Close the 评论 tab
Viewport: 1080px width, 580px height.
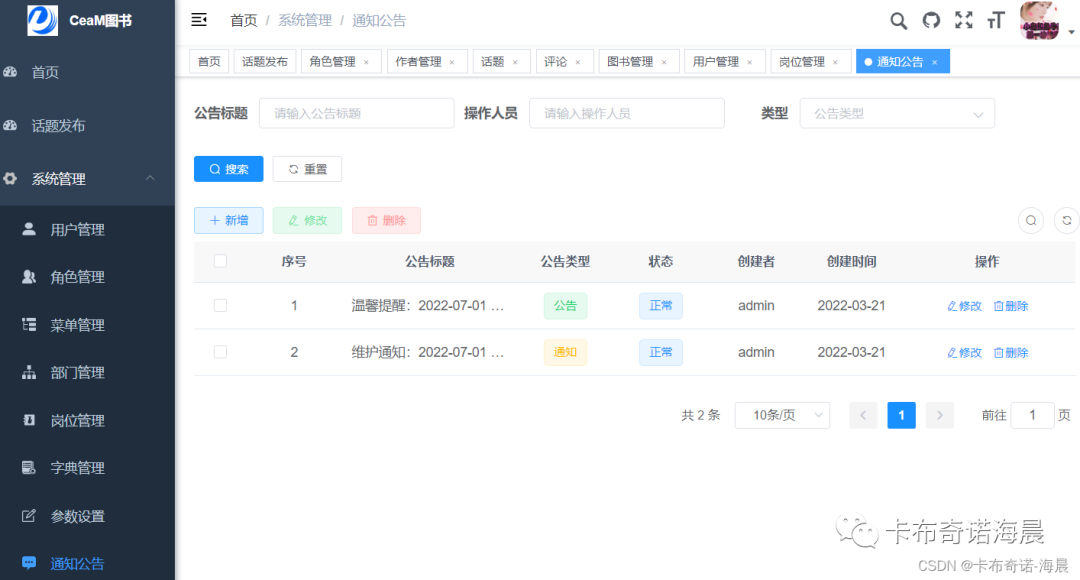[578, 62]
